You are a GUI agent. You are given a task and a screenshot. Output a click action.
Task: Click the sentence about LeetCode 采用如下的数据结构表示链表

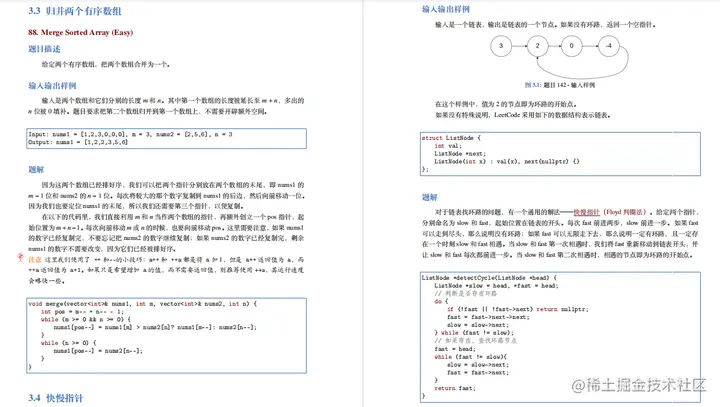click(x=523, y=115)
